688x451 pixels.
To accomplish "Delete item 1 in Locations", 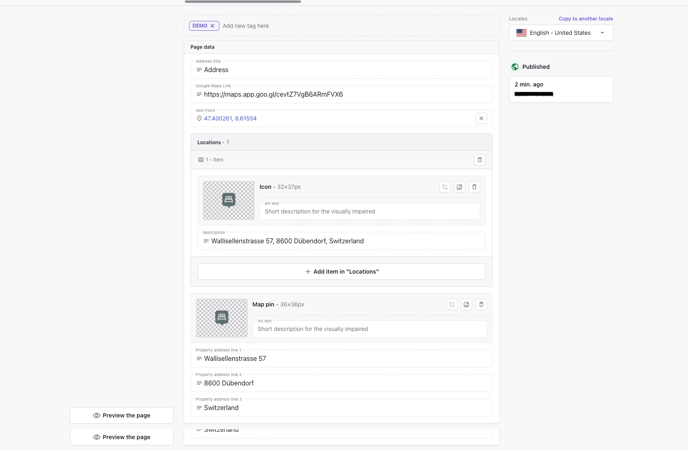I will (479, 160).
